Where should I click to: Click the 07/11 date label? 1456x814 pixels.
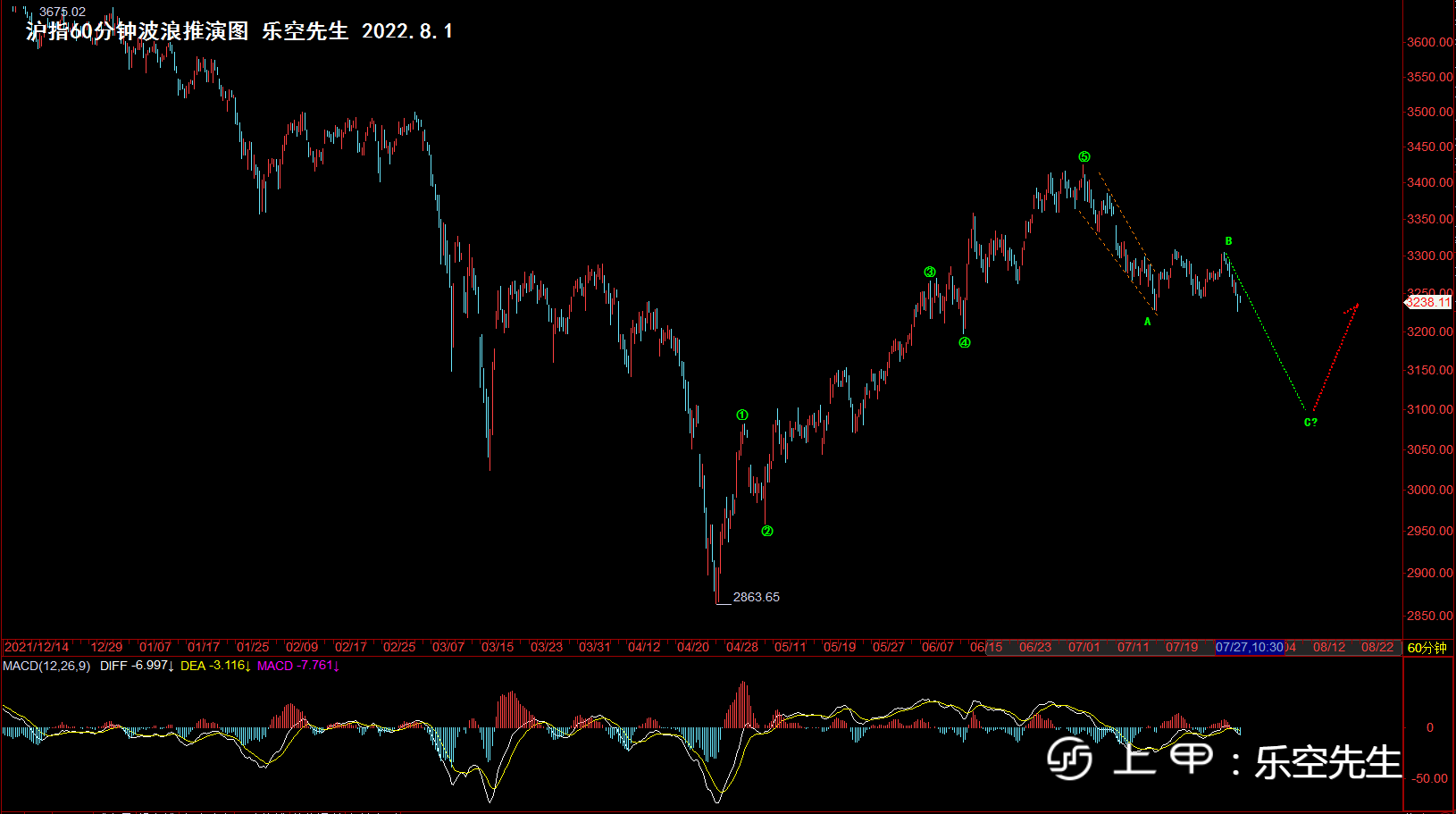point(1134,647)
